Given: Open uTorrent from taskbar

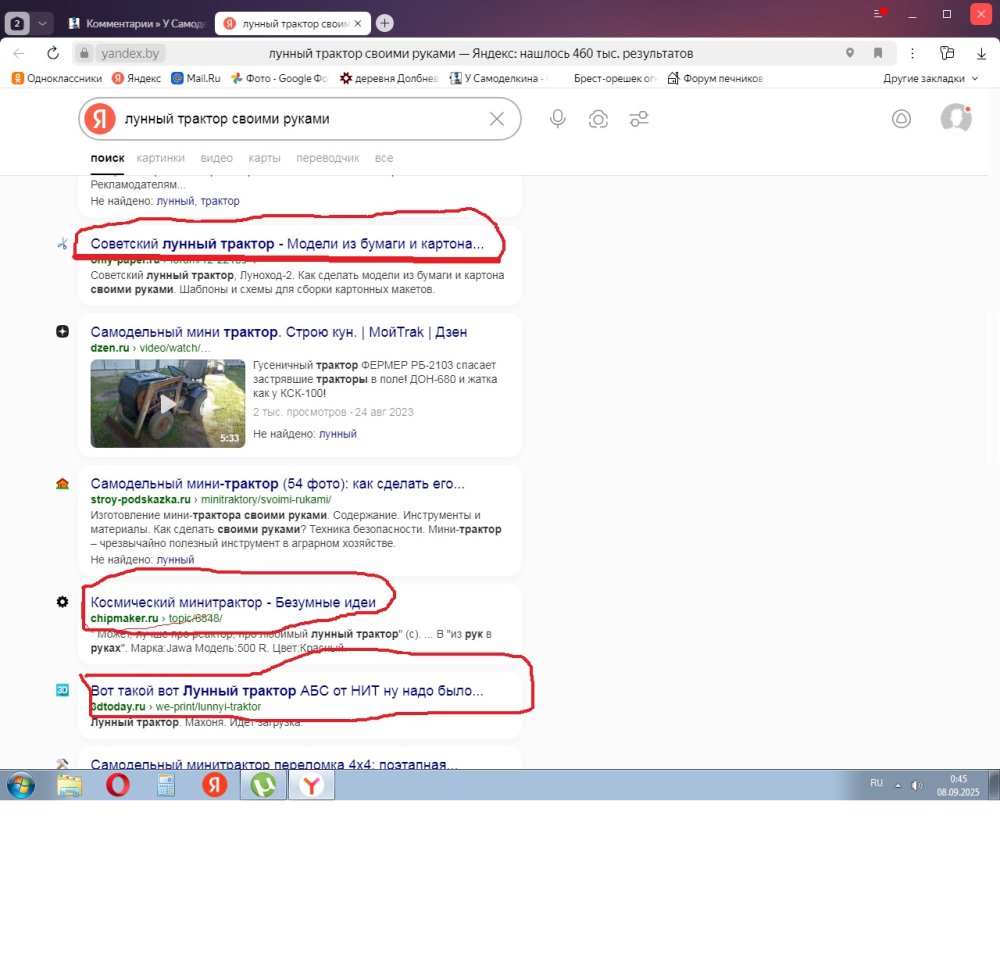Looking at the screenshot, I should (x=263, y=785).
